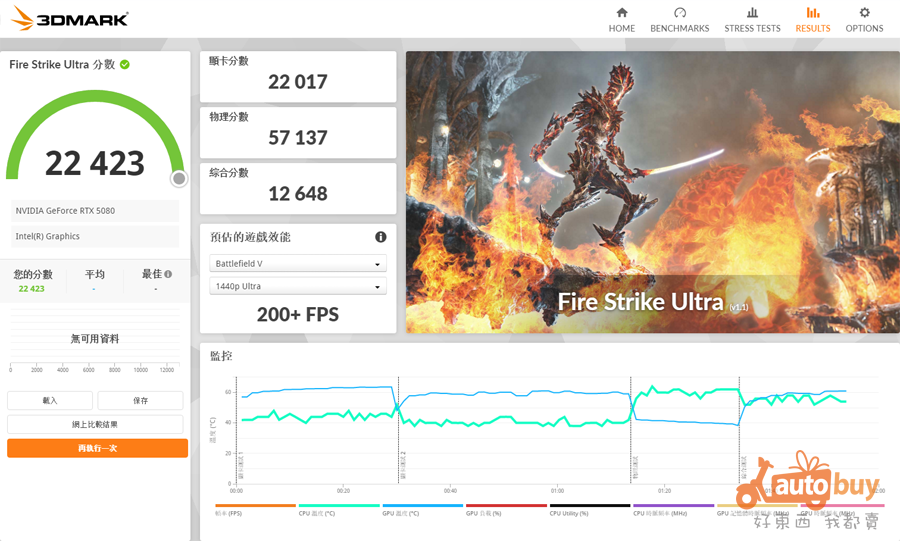Go to the Home tab icon
900x541 pixels.
(x=621, y=13)
